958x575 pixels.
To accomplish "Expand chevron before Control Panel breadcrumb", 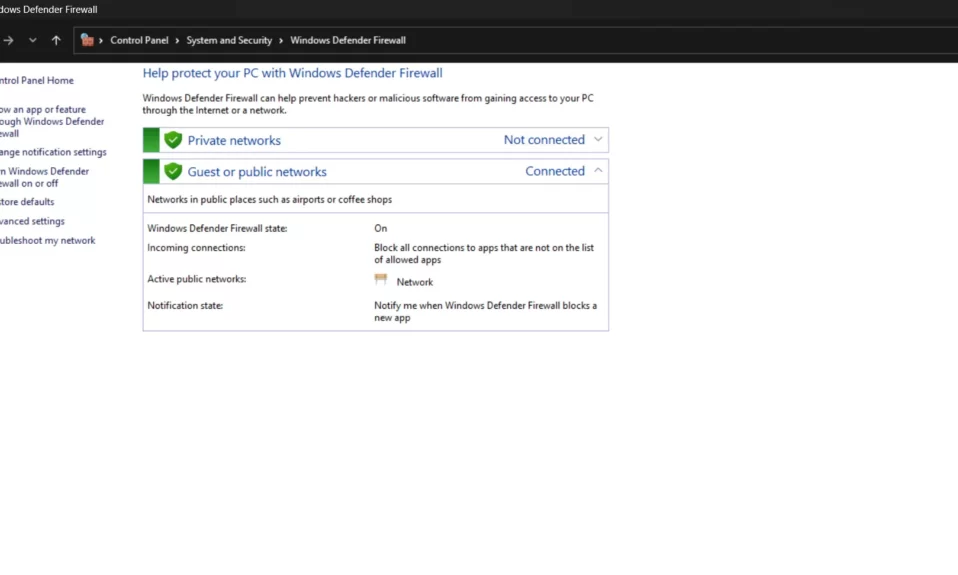I will [101, 41].
